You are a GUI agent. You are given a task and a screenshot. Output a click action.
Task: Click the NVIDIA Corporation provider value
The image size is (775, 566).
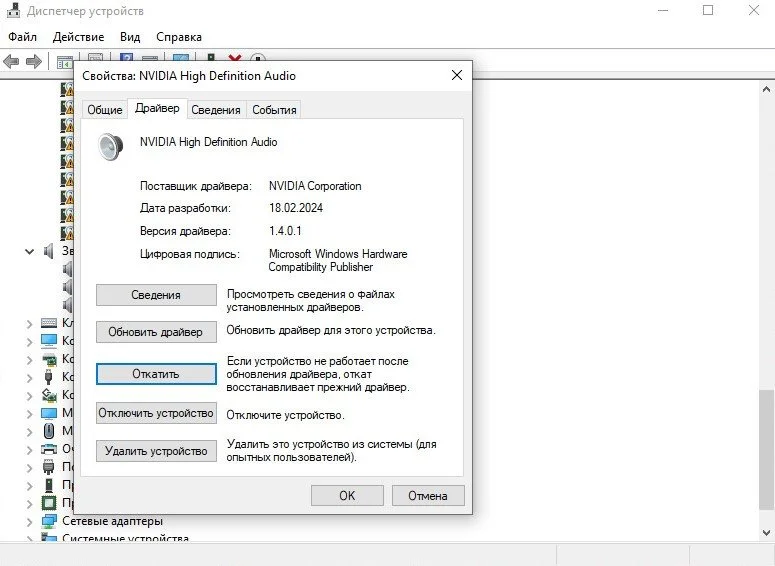(315, 186)
